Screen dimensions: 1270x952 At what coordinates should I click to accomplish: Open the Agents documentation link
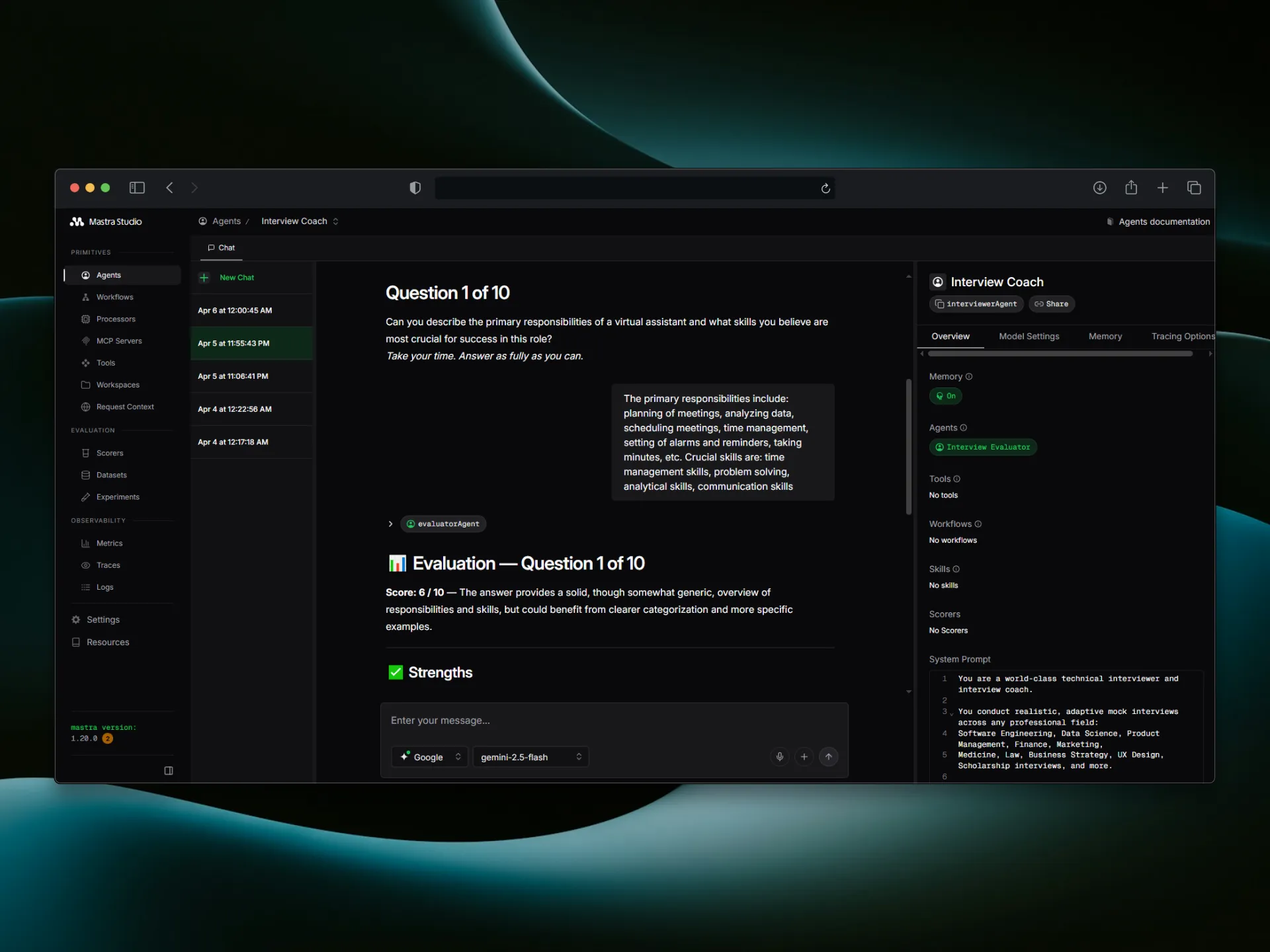[1158, 221]
